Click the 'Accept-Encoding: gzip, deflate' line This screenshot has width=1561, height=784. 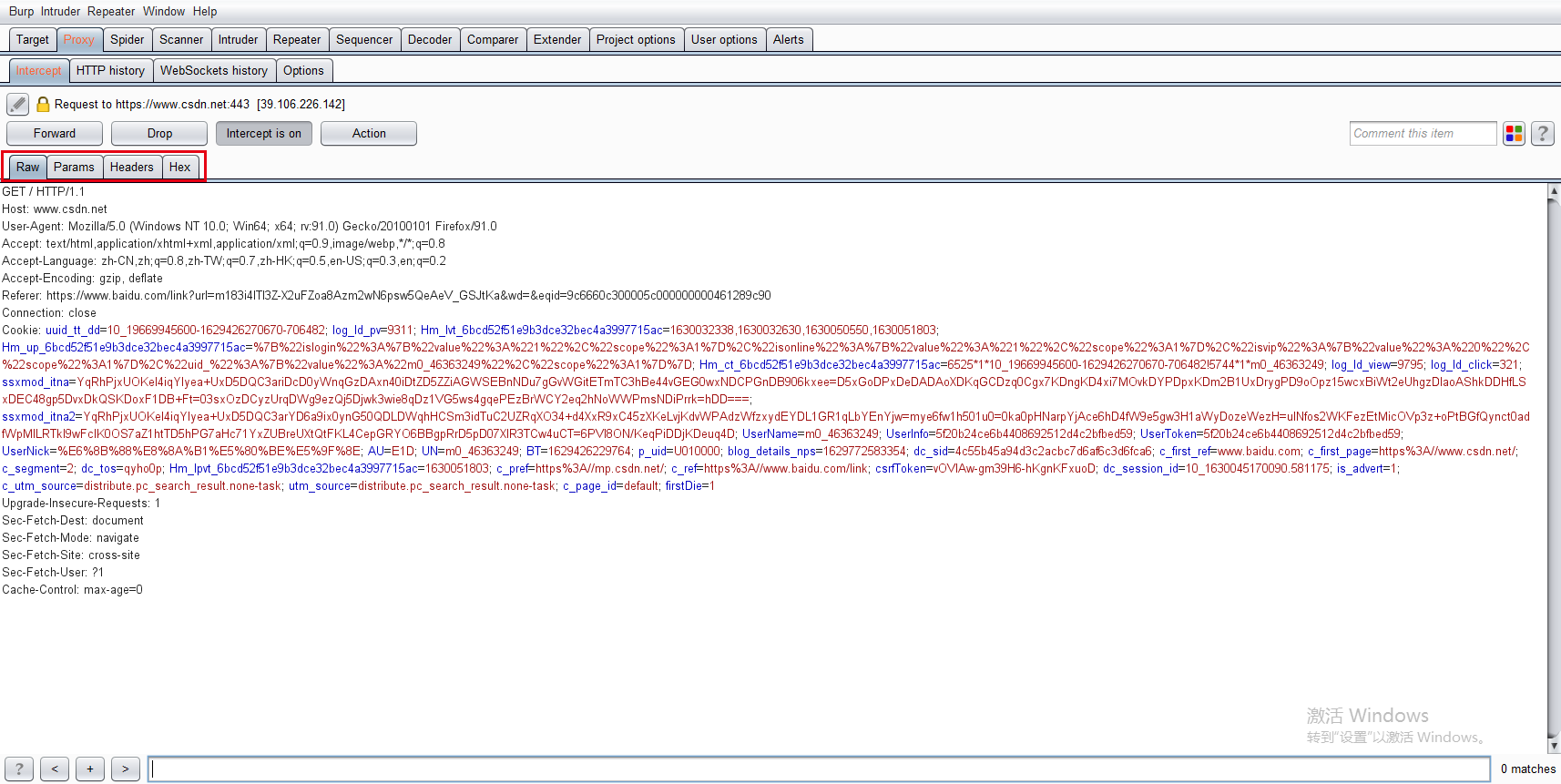tap(82, 278)
